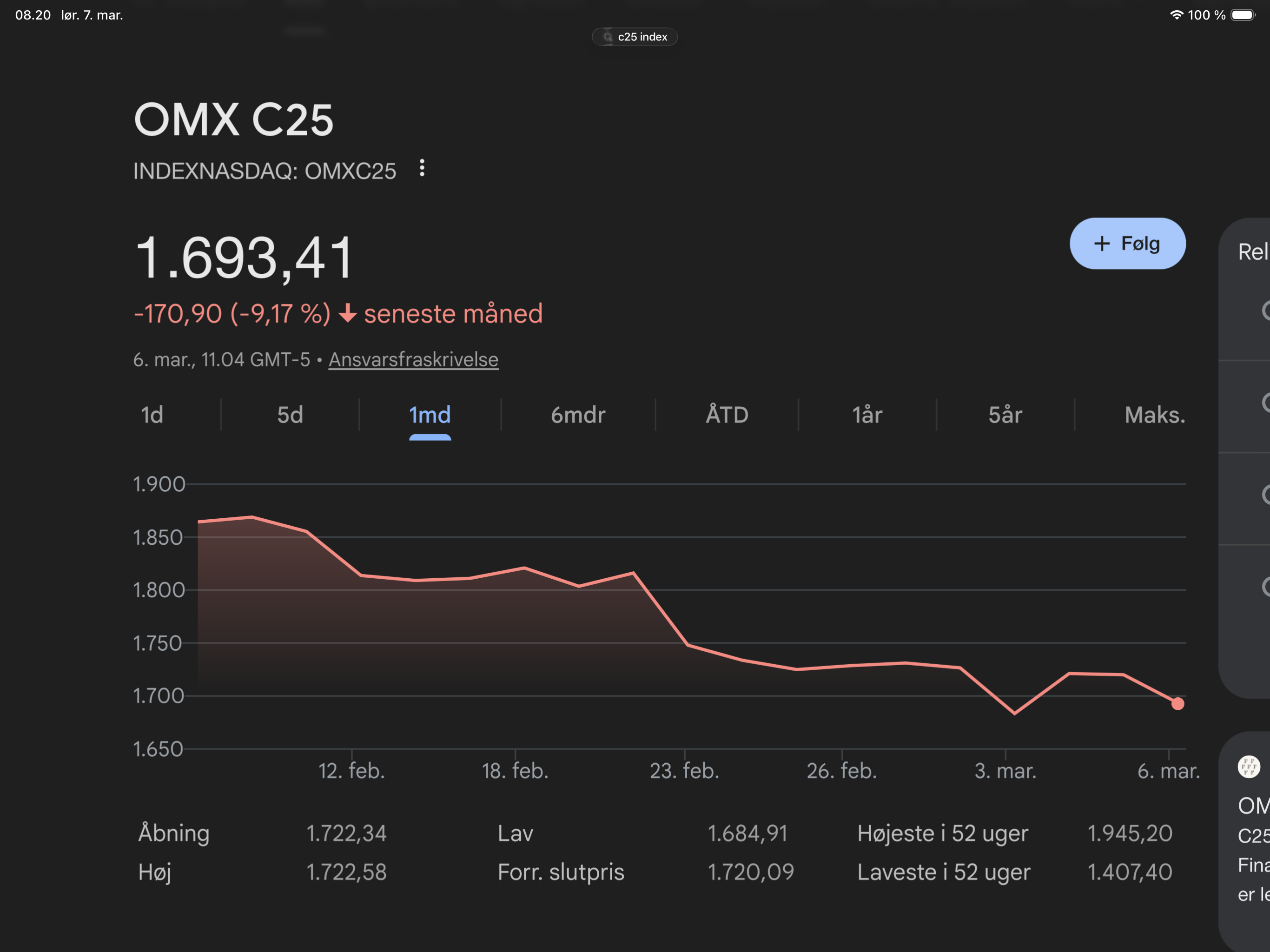
Task: Tap the date lør. 7. mar. in the status bar
Action: 93,15
